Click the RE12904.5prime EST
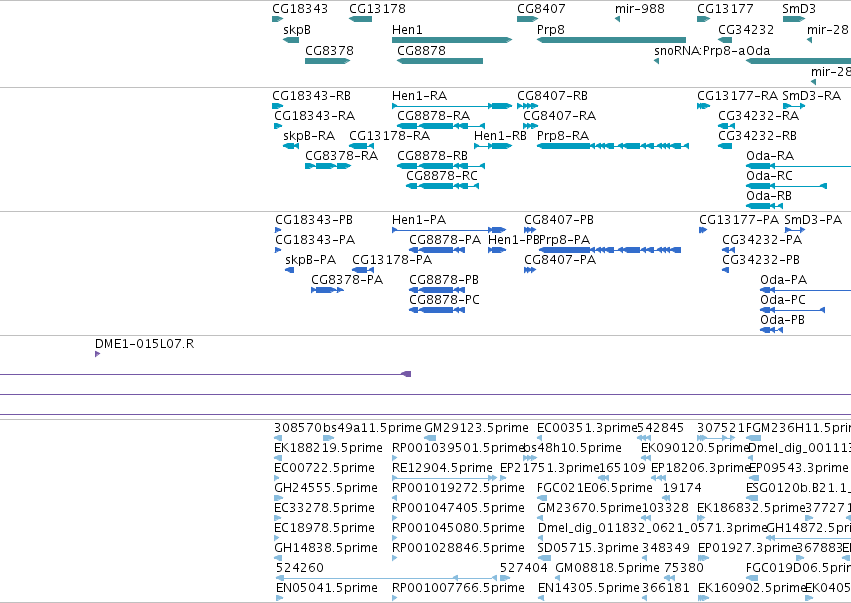The image size is (851, 603). coord(444,478)
